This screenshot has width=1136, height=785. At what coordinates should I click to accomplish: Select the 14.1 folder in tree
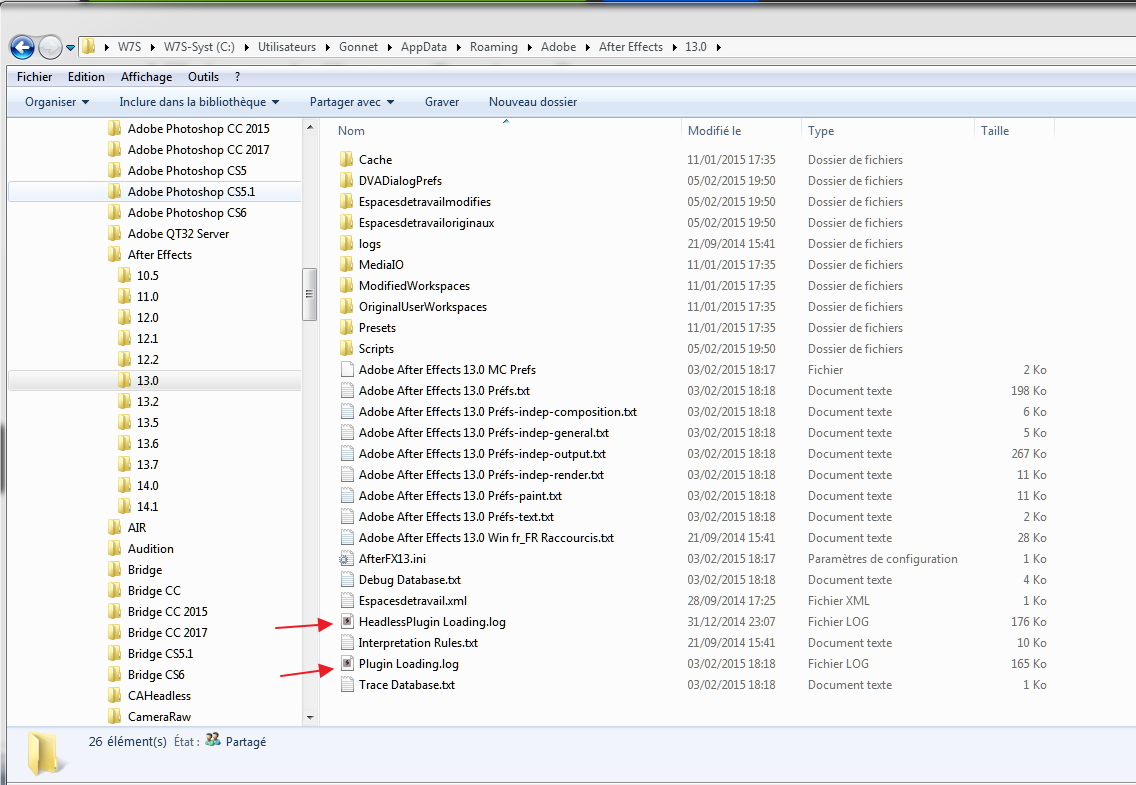pyautogui.click(x=148, y=506)
